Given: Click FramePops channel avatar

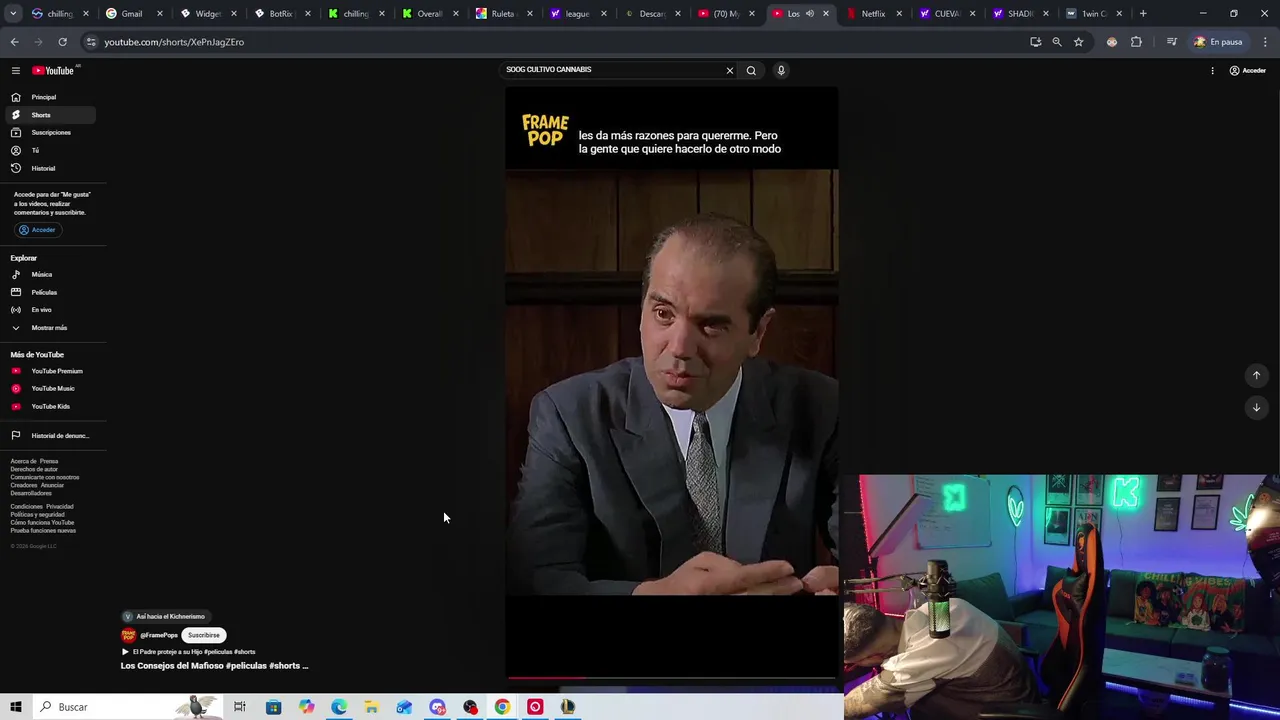Looking at the screenshot, I should point(128,635).
